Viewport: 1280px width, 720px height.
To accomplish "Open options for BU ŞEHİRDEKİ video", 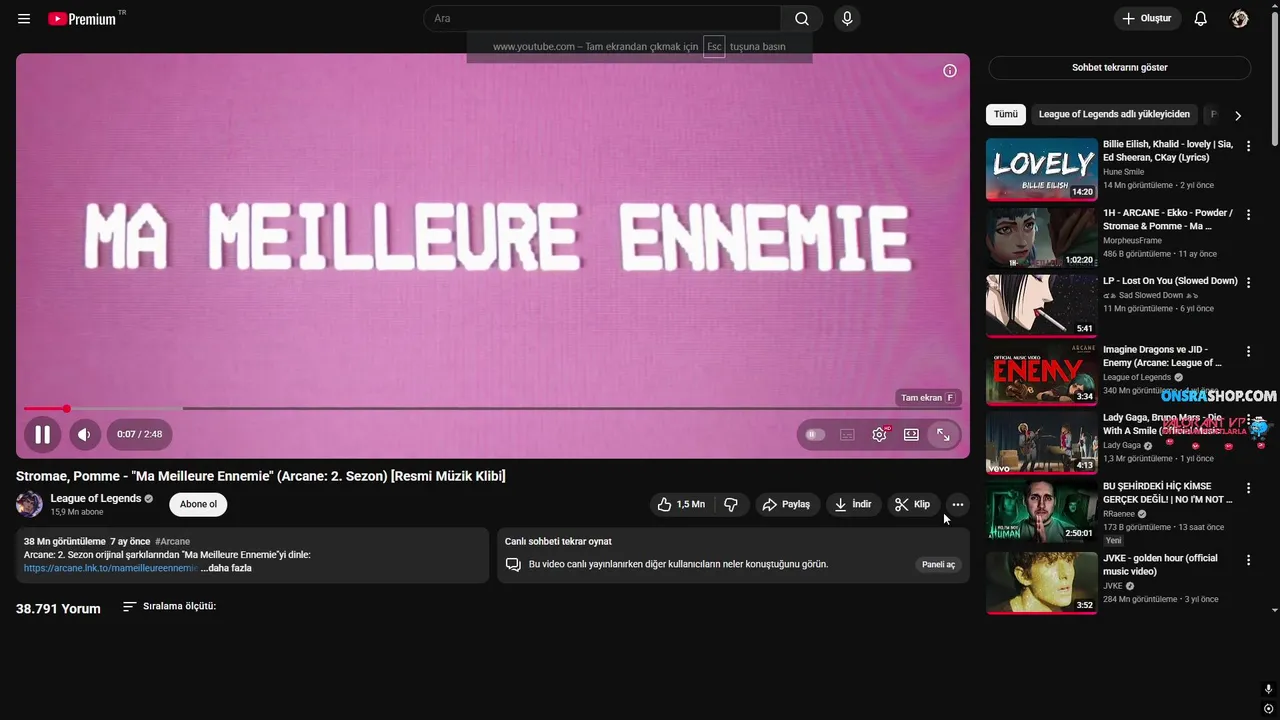I will (x=1248, y=489).
